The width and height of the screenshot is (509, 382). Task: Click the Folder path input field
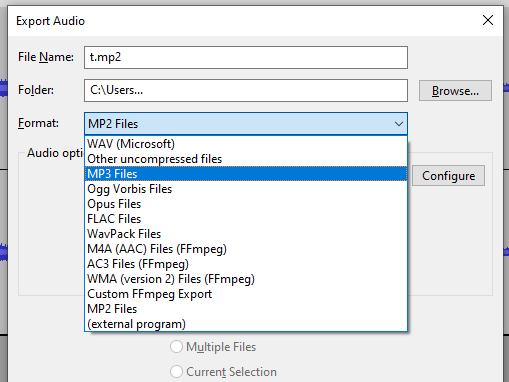246,90
